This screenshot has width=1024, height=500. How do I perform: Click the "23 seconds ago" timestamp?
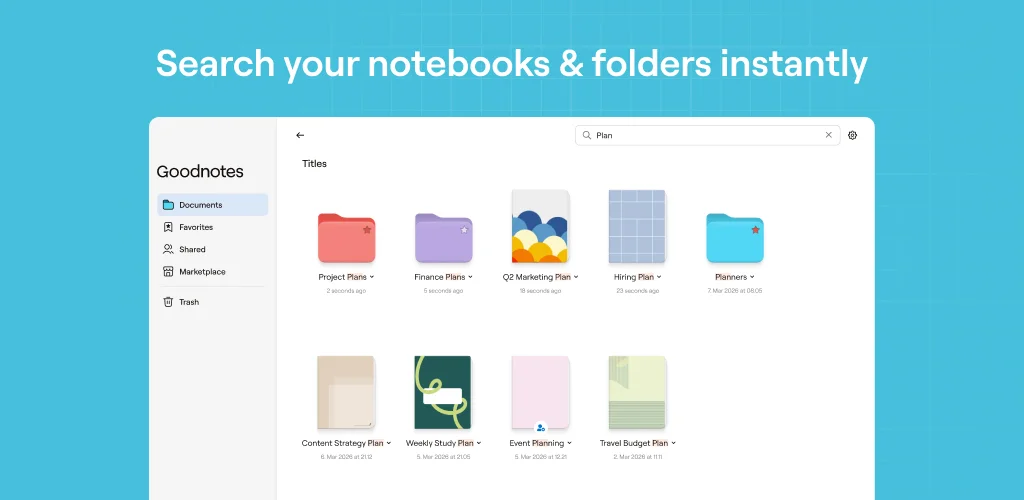point(637,291)
